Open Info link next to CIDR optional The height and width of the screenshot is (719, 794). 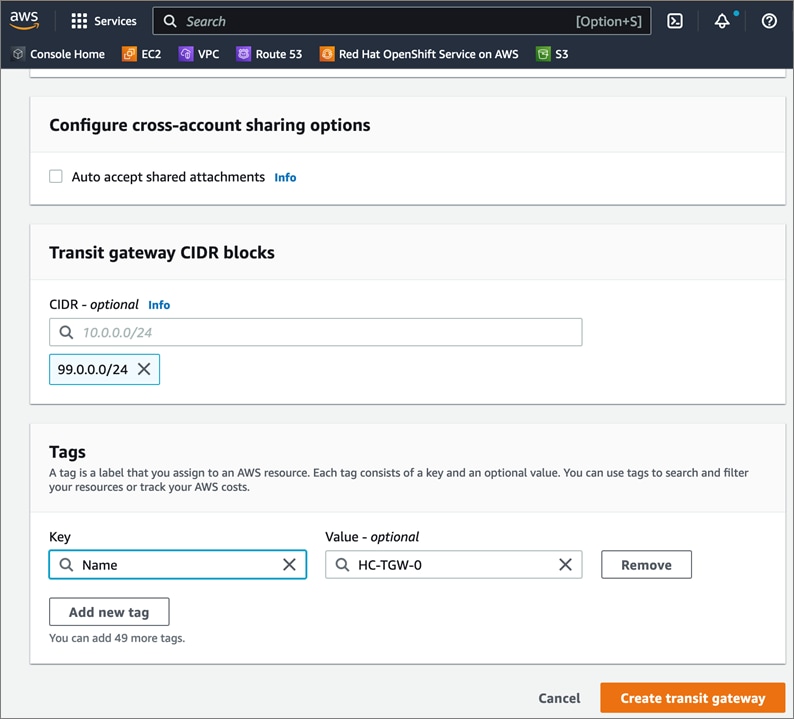pos(159,305)
